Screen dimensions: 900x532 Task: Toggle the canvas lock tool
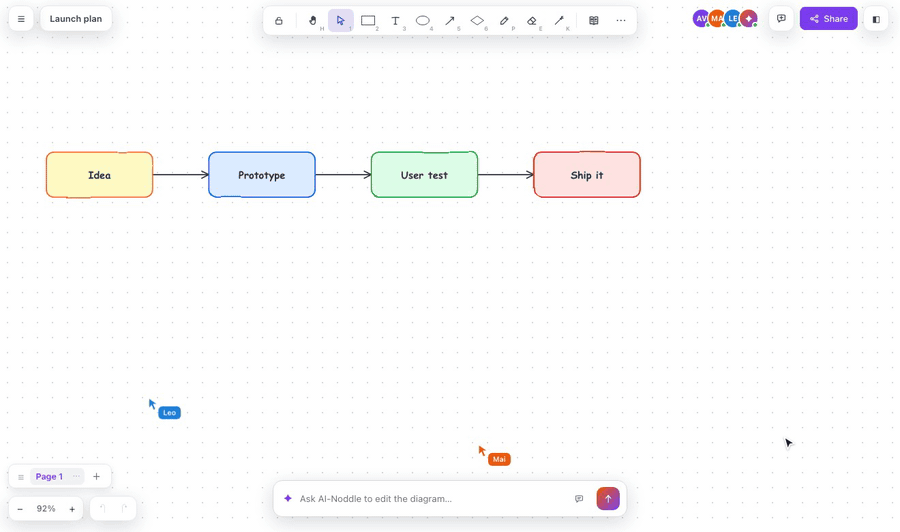(279, 21)
